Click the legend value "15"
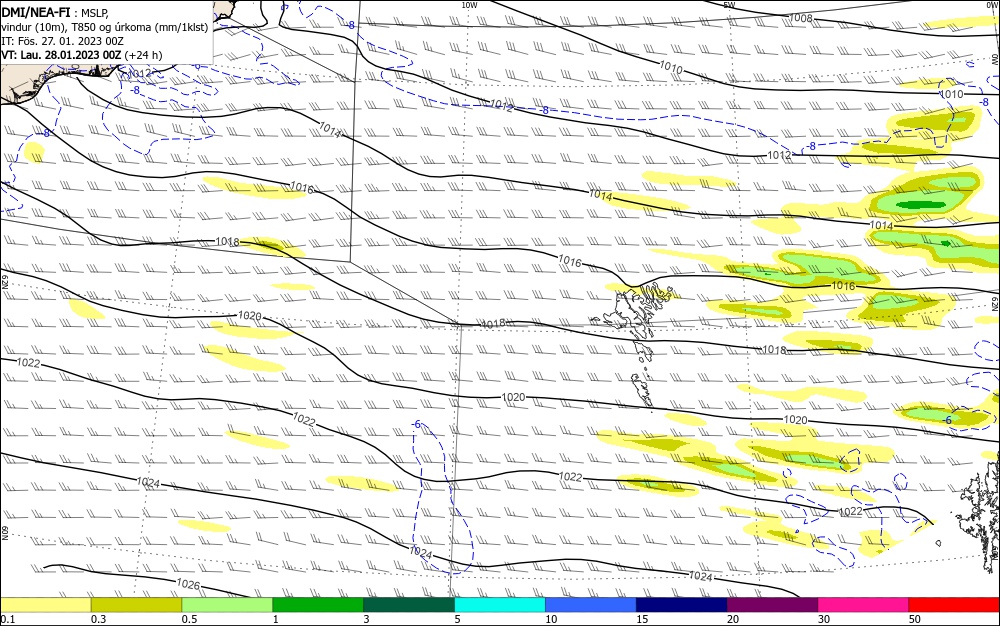 (642, 619)
